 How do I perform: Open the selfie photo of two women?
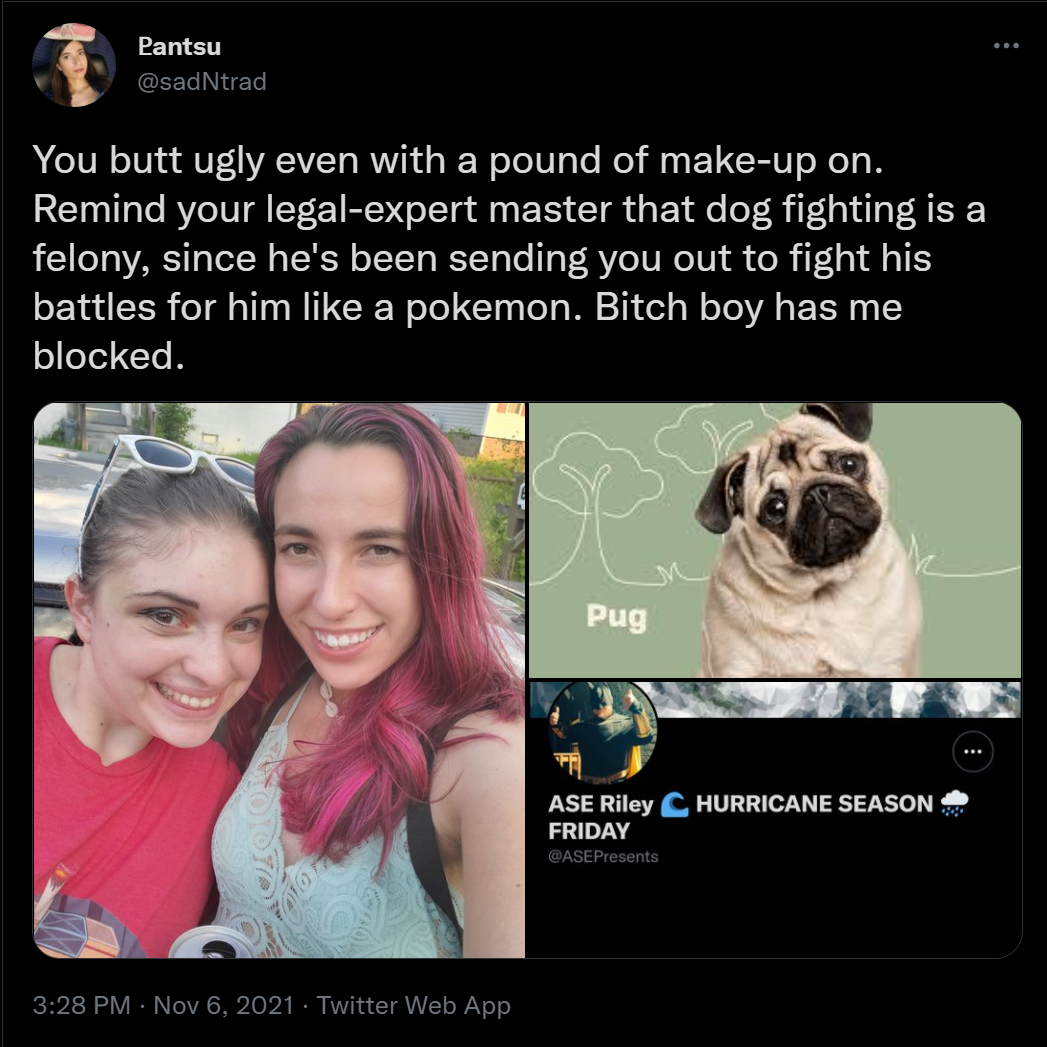[279, 680]
